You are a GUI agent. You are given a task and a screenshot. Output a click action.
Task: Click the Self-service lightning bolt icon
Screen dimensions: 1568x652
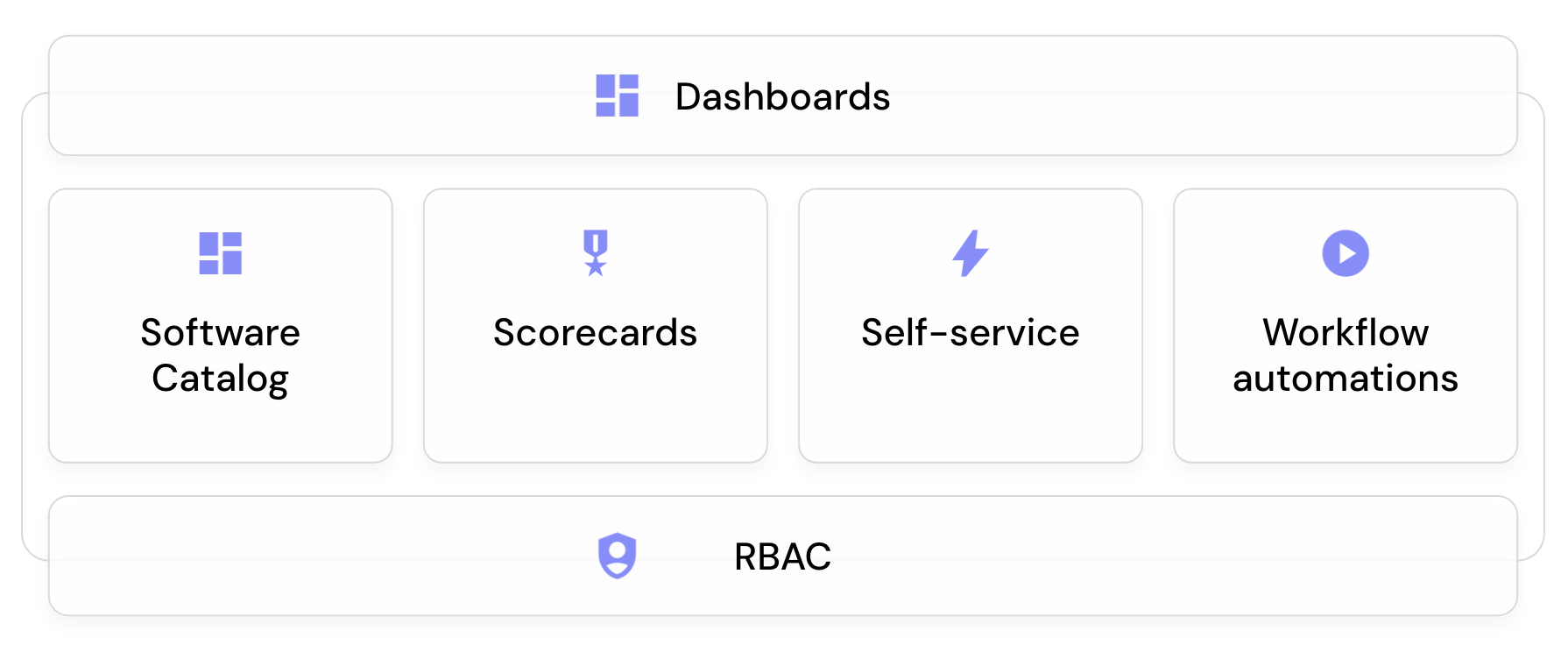point(971,253)
